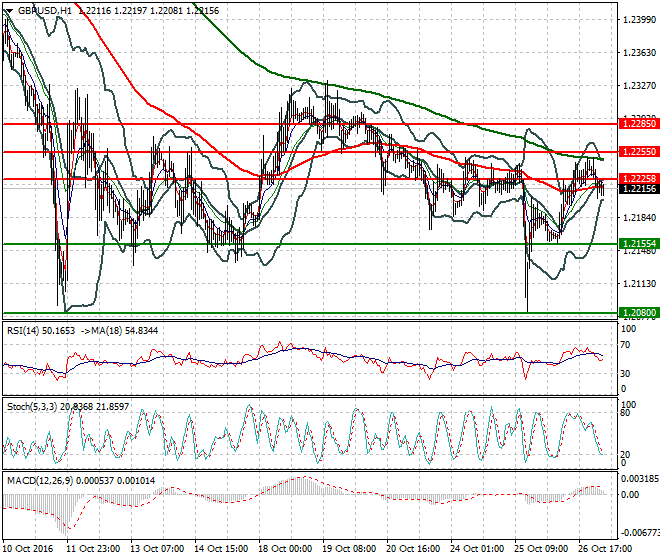Select the ->MA(18) 54.8344 label text
This screenshot has width=660, height=560.
click(119, 331)
